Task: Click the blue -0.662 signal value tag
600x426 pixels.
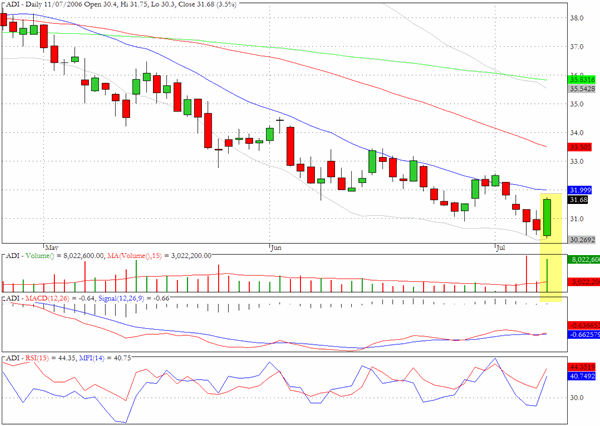Action: 584,335
